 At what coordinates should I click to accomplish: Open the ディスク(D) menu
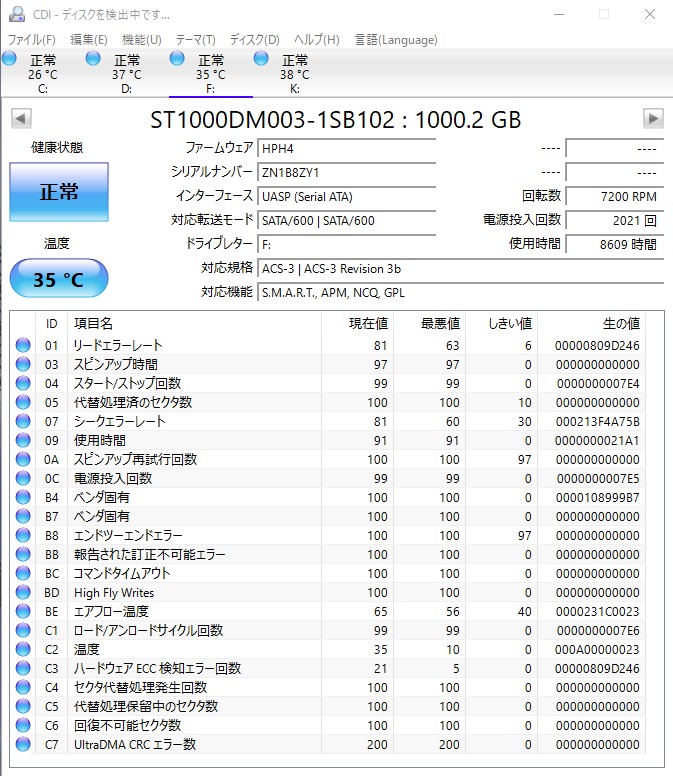[x=254, y=40]
